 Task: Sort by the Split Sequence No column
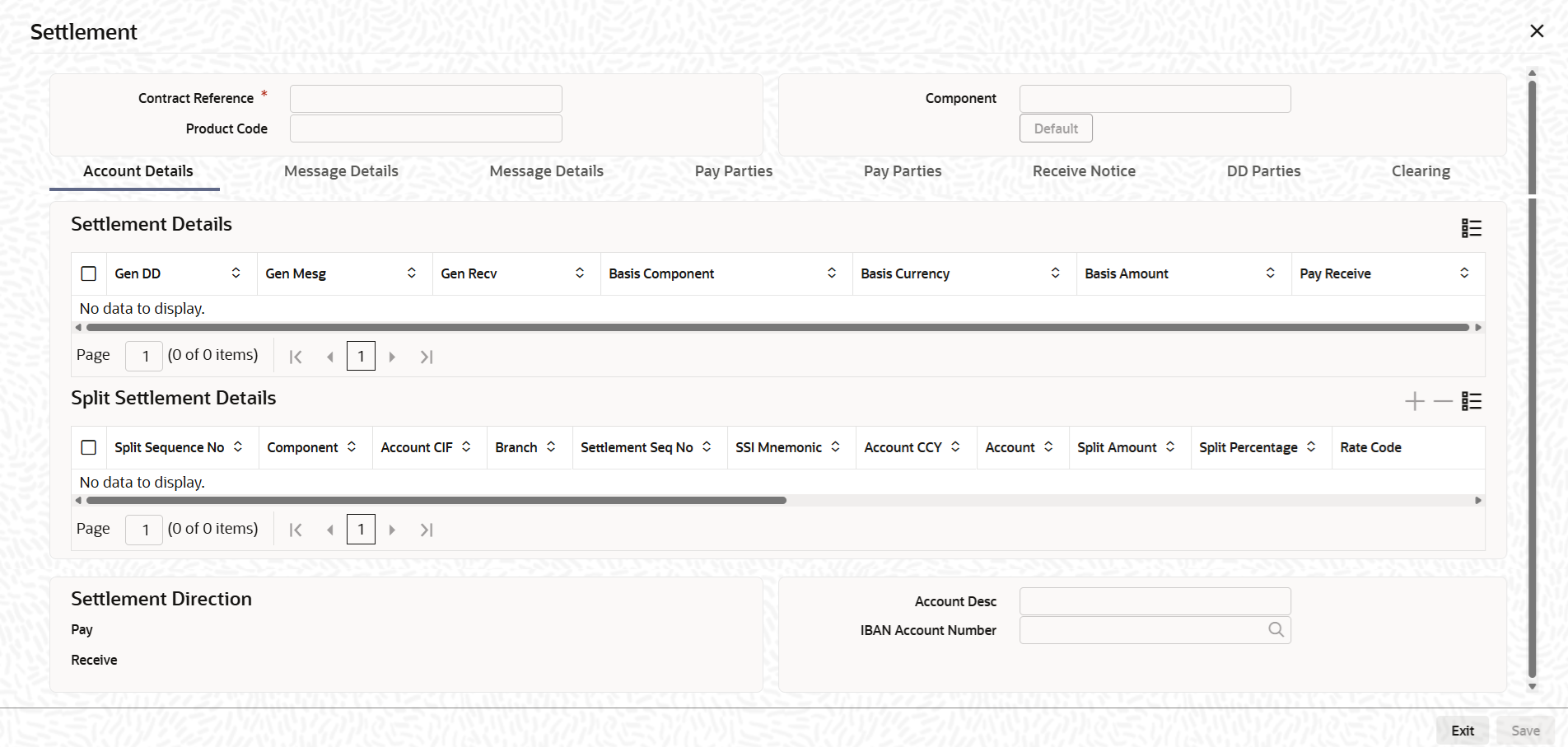[x=238, y=446]
